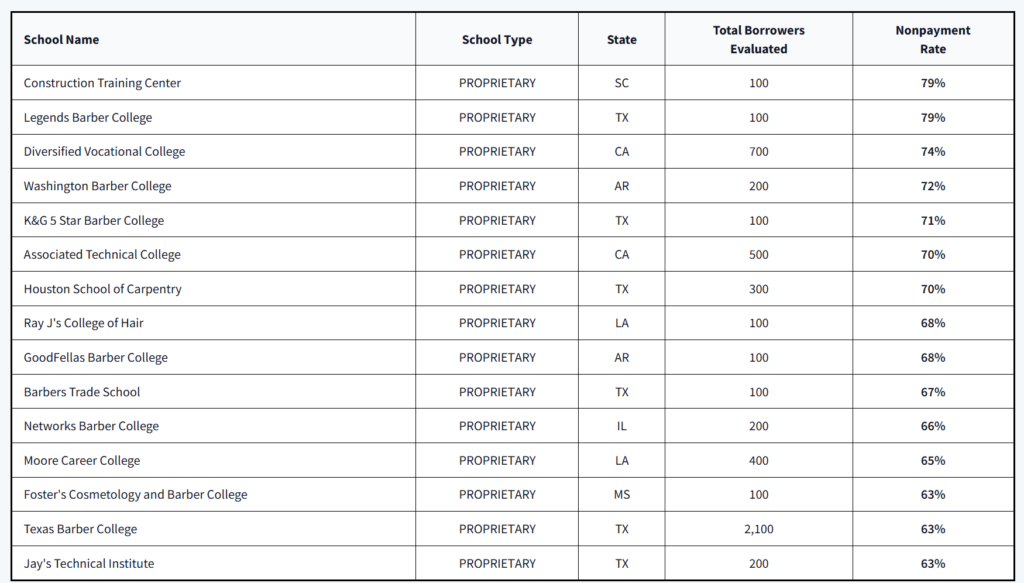Click the School Name column header
This screenshot has height=583, width=1024.
pyautogui.click(x=61, y=39)
